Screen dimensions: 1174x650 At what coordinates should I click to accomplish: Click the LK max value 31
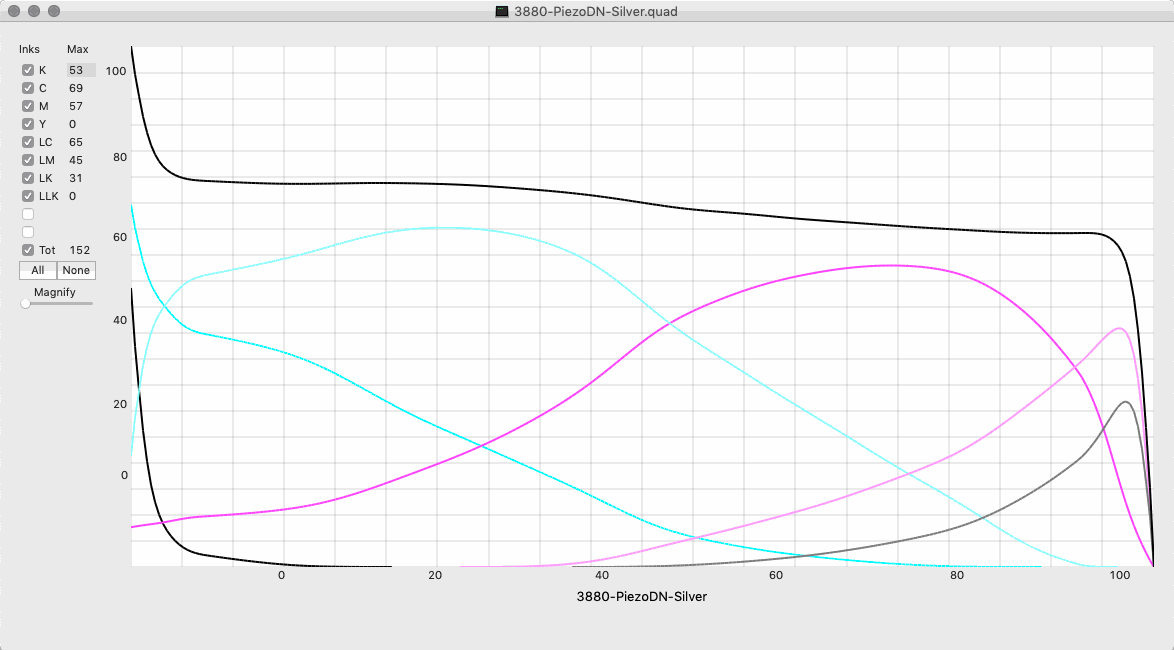[x=76, y=177]
